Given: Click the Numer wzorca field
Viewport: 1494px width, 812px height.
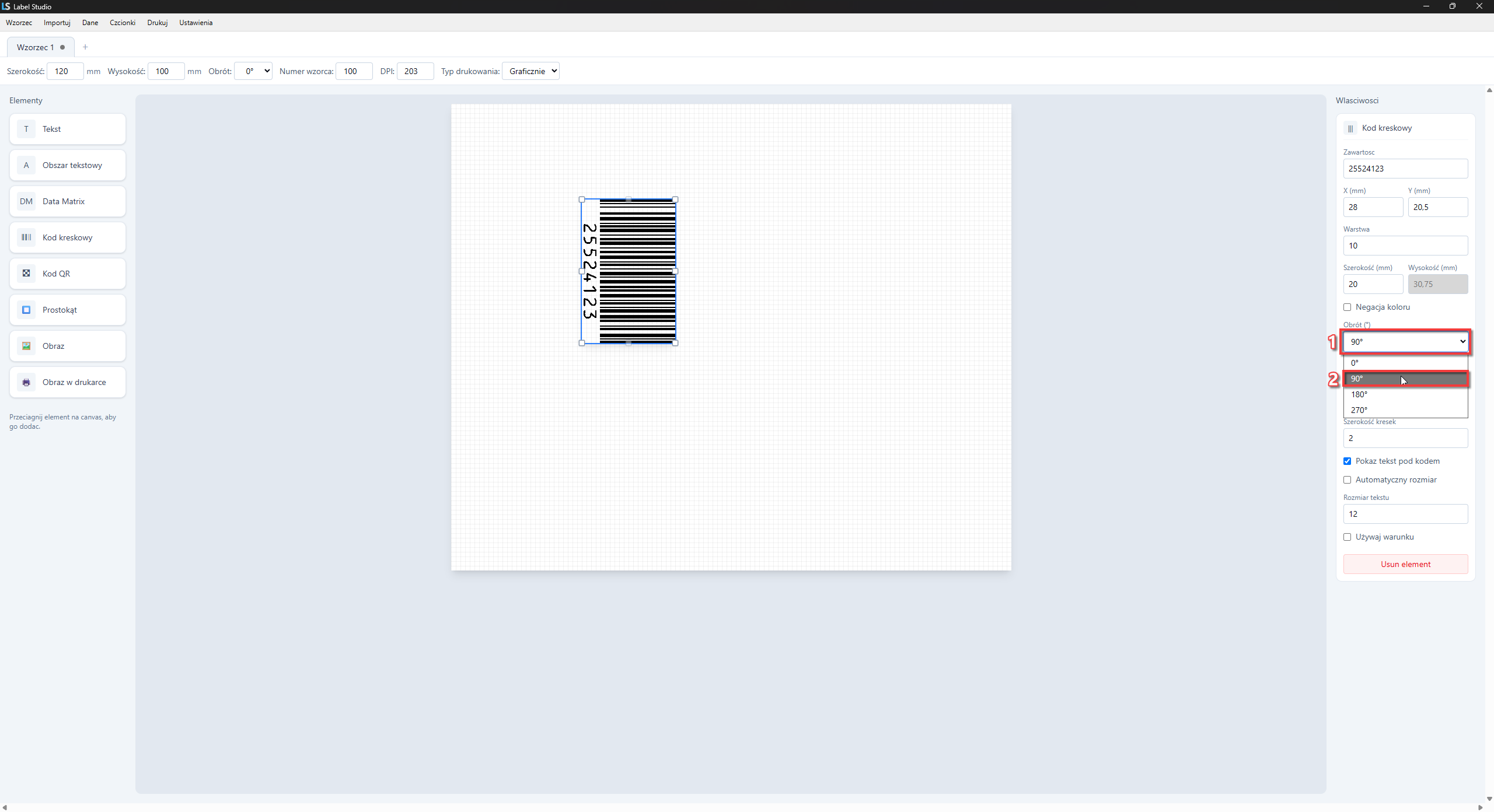Looking at the screenshot, I should [x=354, y=71].
